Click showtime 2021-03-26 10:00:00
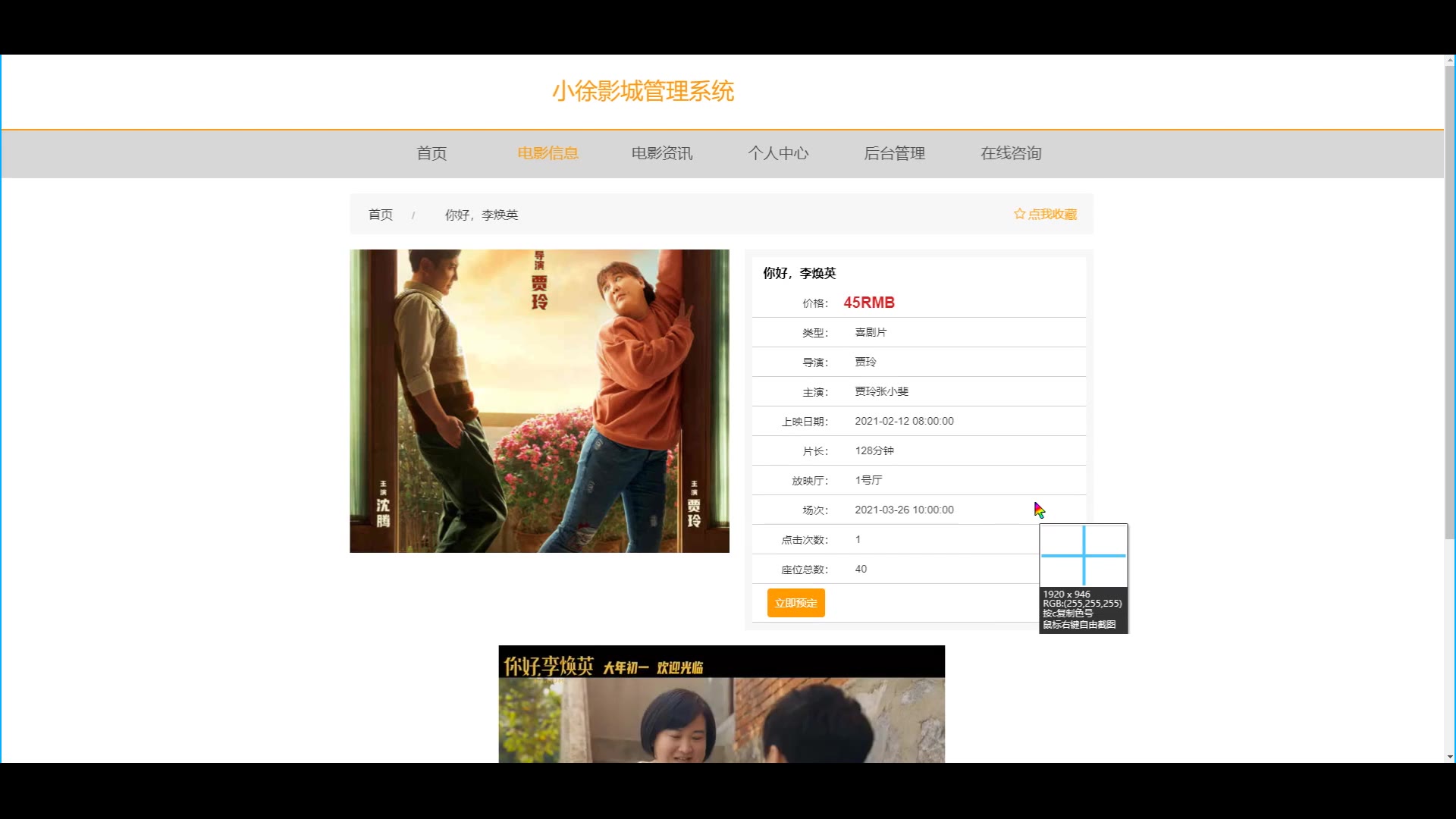The width and height of the screenshot is (1456, 819). pyautogui.click(x=904, y=510)
